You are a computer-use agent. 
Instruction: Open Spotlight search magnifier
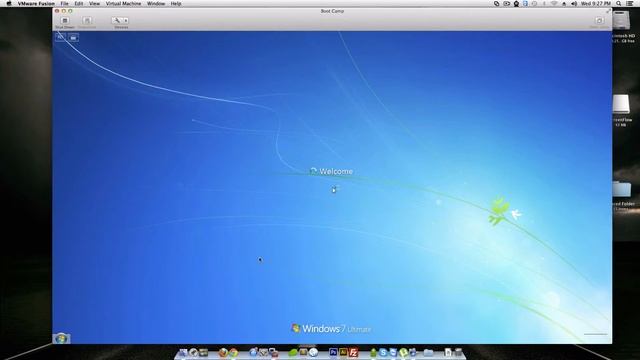point(619,4)
